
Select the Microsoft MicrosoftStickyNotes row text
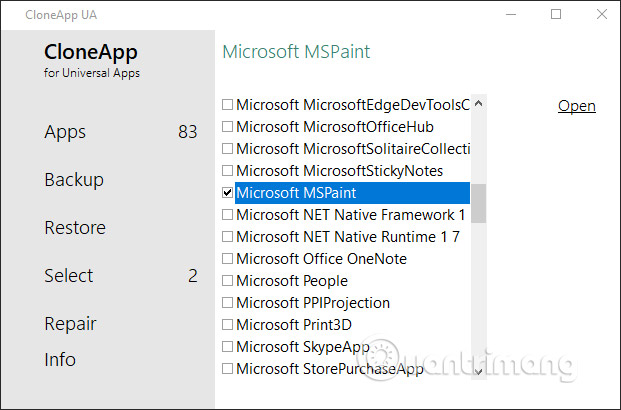340,171
